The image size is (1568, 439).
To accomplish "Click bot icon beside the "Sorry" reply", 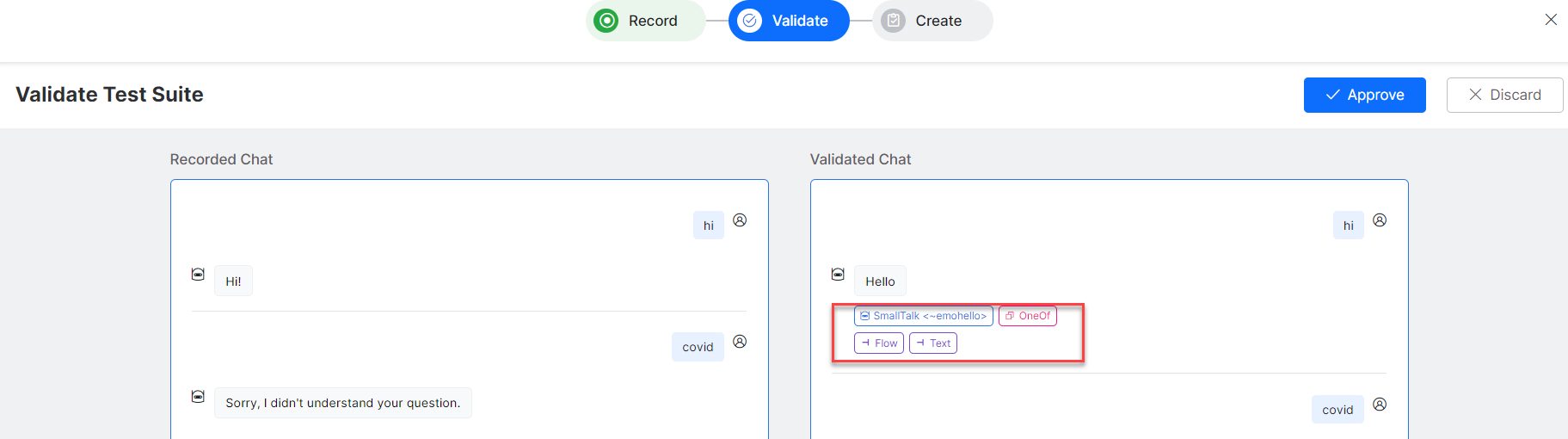I will (x=198, y=397).
